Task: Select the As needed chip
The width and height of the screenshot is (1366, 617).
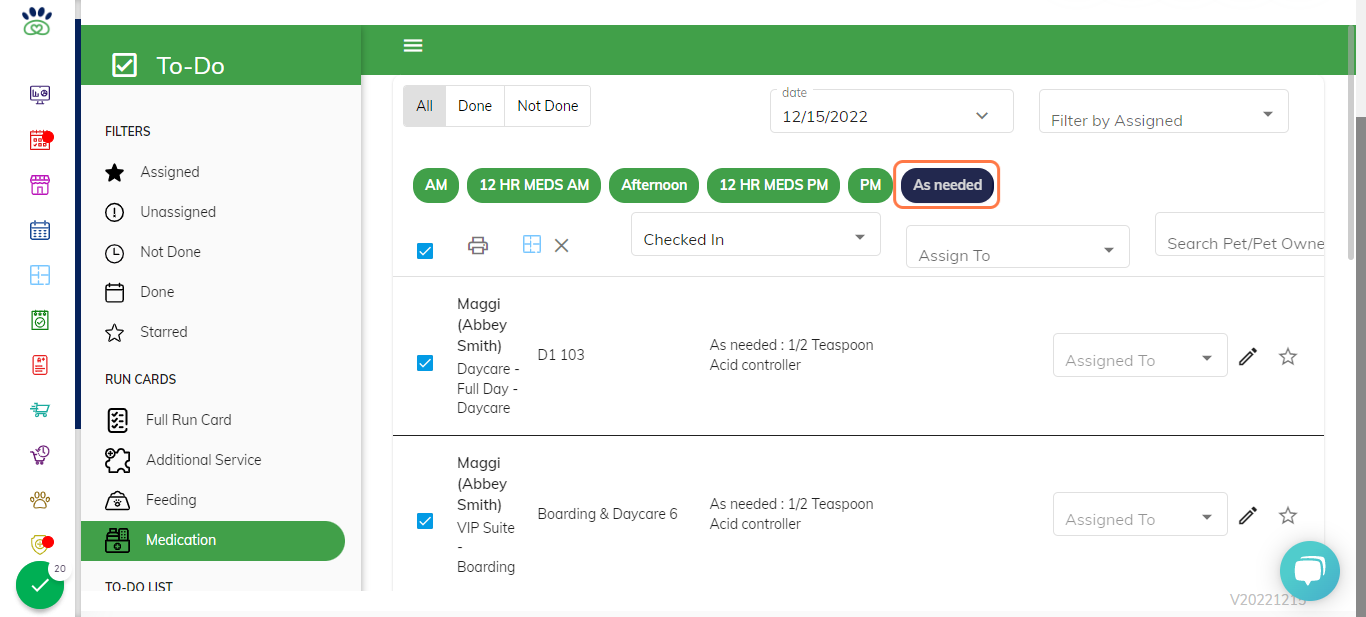Action: (x=947, y=185)
